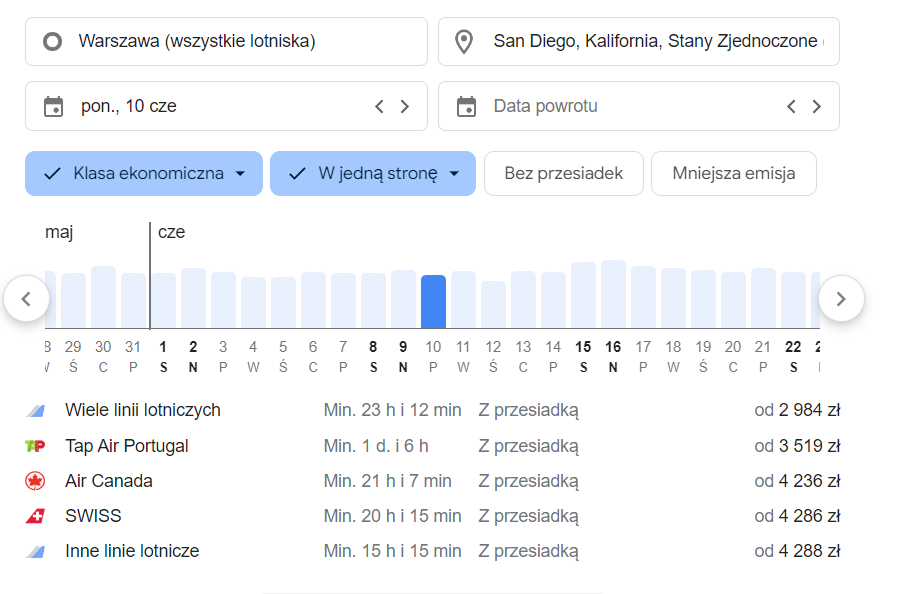Click the destination pin icon beside San Diego
The height and width of the screenshot is (594, 909).
click(x=464, y=42)
